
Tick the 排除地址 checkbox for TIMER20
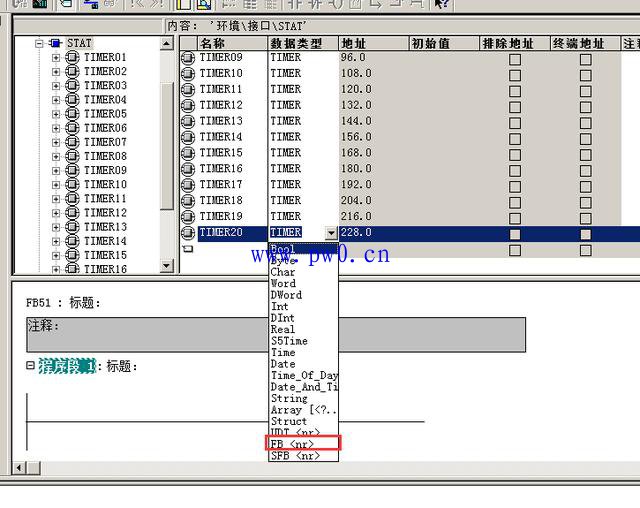(515, 235)
